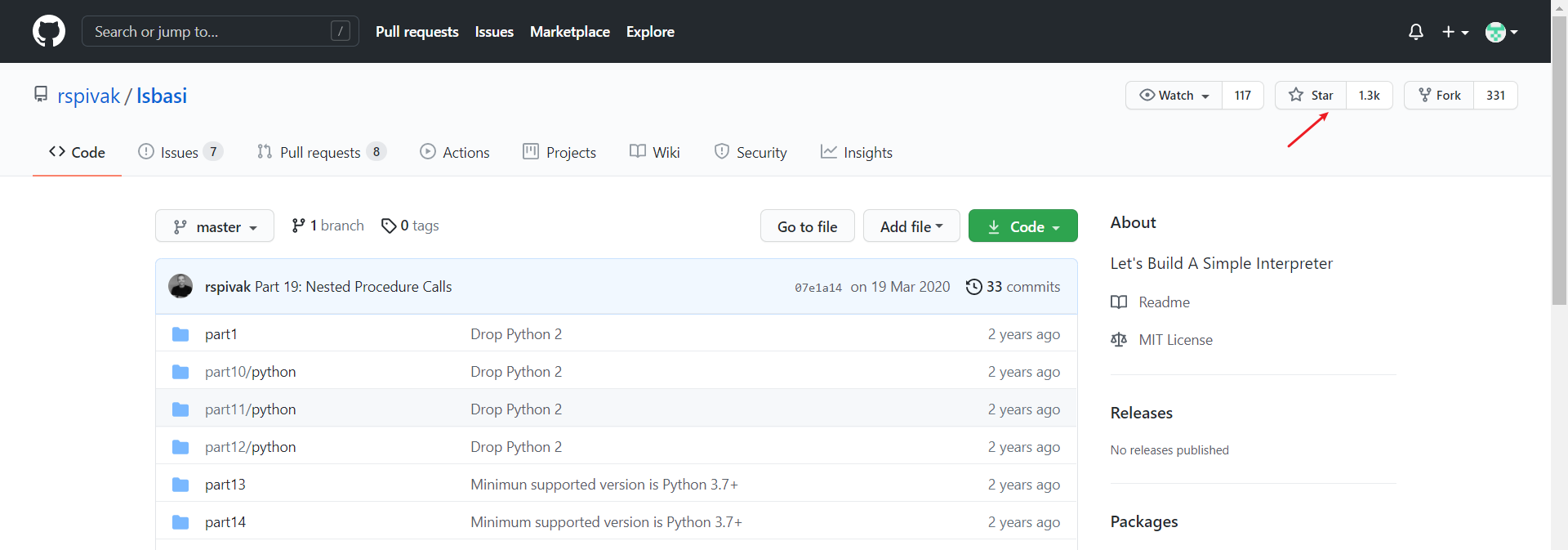This screenshot has height=550, width=1568.
Task: Open Explore in the top navigation
Action: [650, 32]
